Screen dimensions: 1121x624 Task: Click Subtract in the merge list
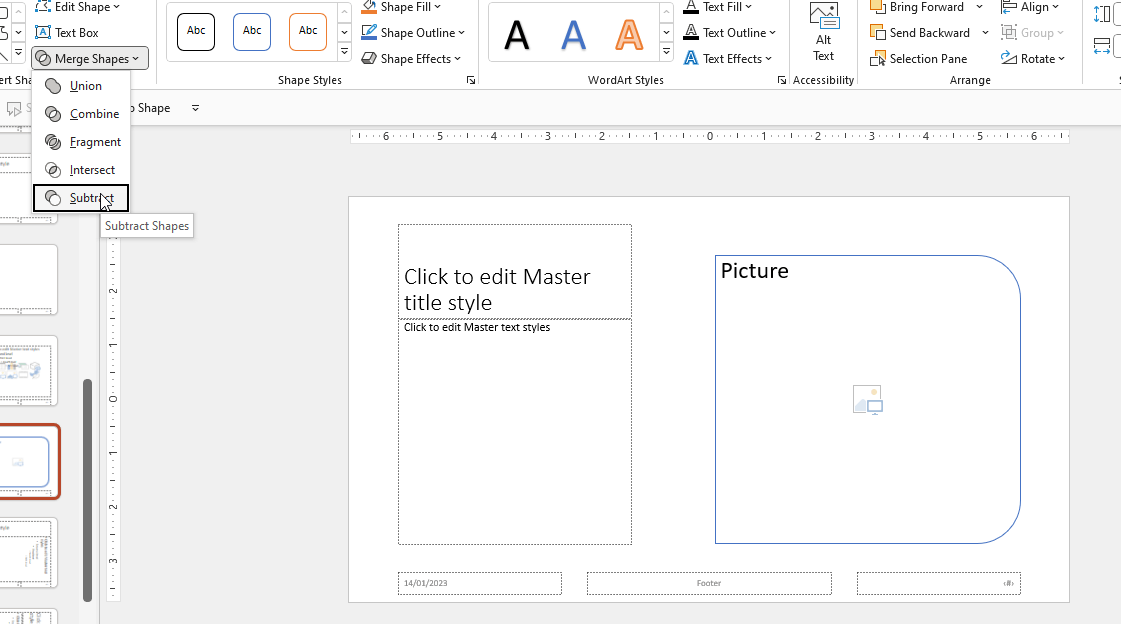(x=90, y=198)
